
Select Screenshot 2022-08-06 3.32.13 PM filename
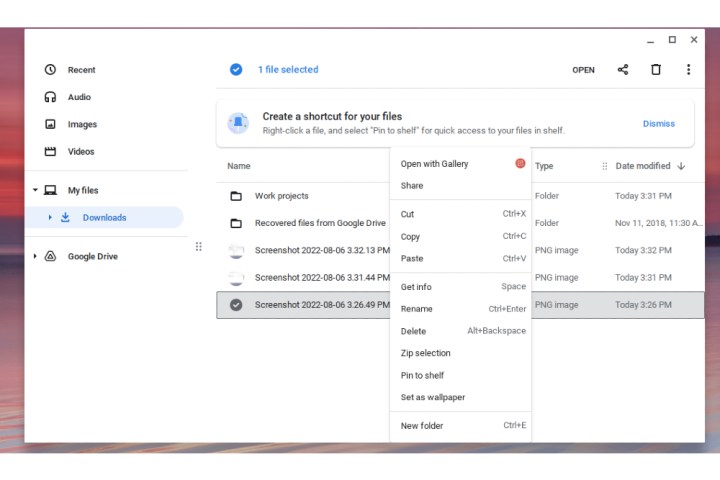click(x=322, y=250)
